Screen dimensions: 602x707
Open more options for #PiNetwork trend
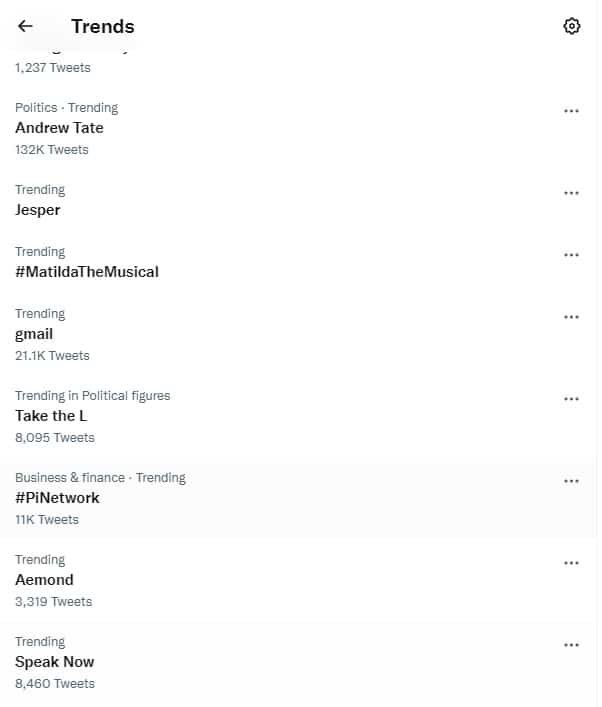(571, 481)
